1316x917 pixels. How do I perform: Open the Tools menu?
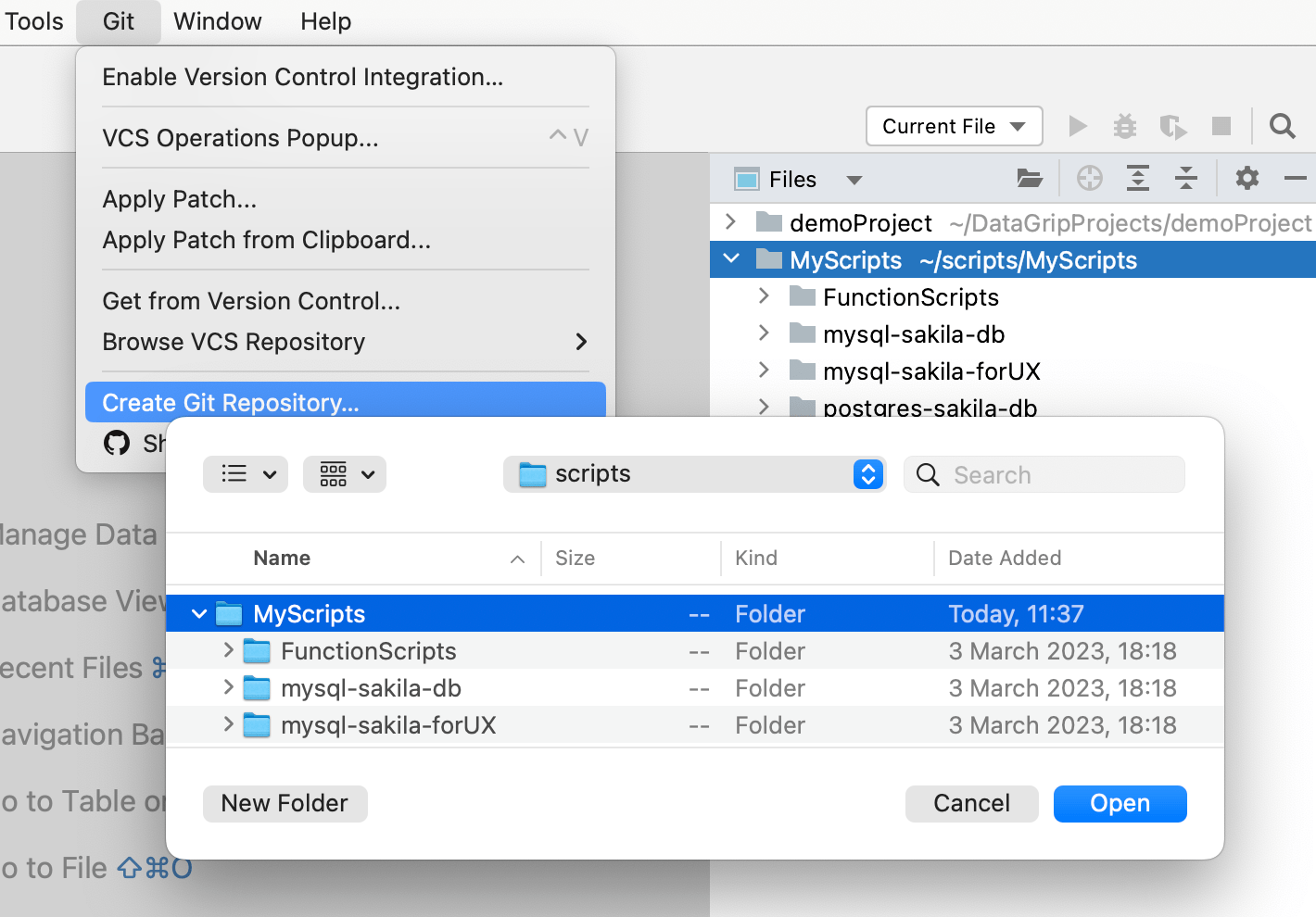coord(34,21)
